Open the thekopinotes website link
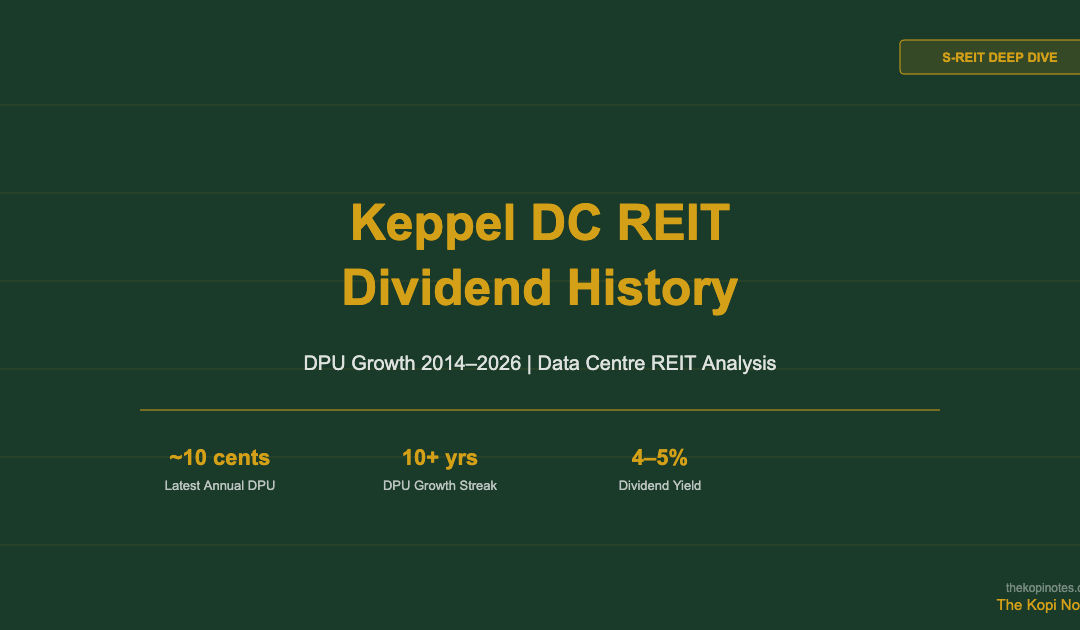1080x630 pixels. [x=1043, y=587]
